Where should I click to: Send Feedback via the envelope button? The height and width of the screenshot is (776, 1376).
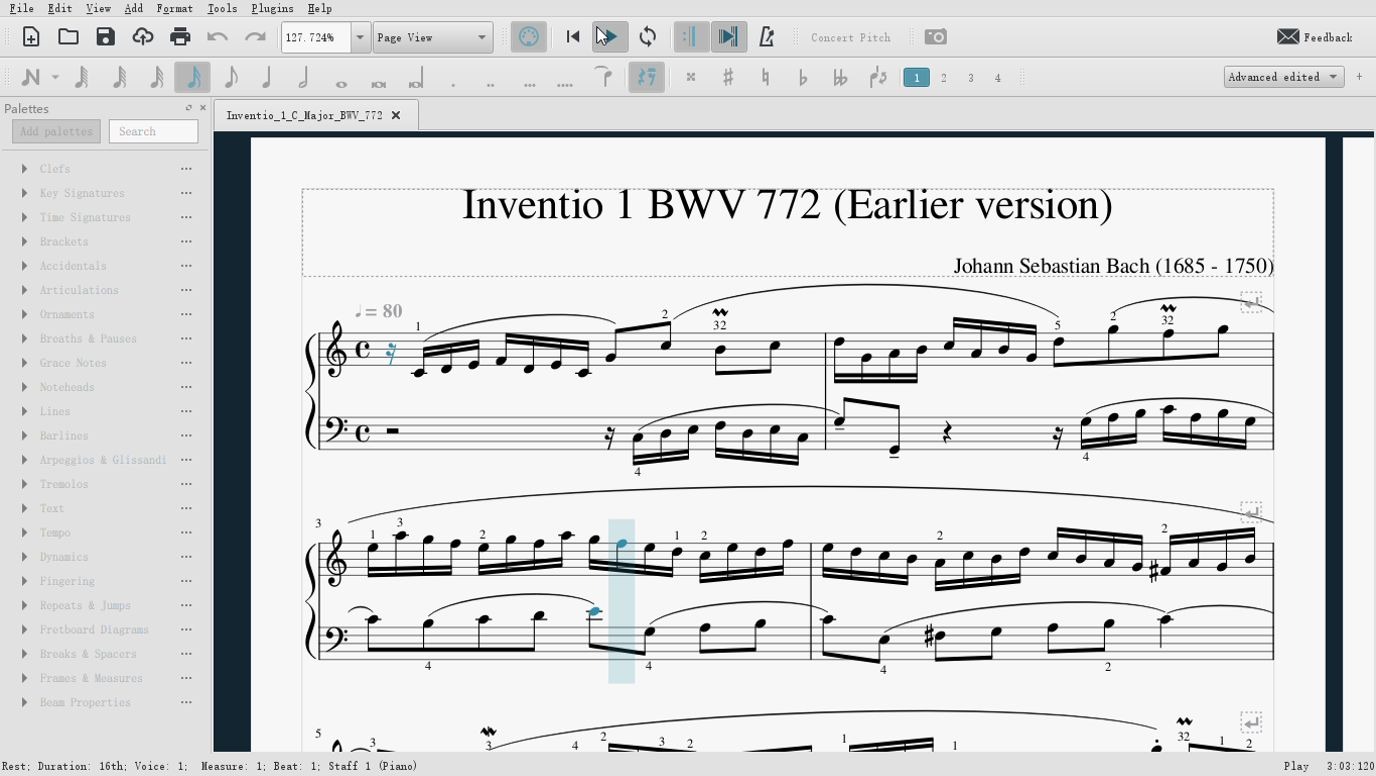coord(1314,37)
